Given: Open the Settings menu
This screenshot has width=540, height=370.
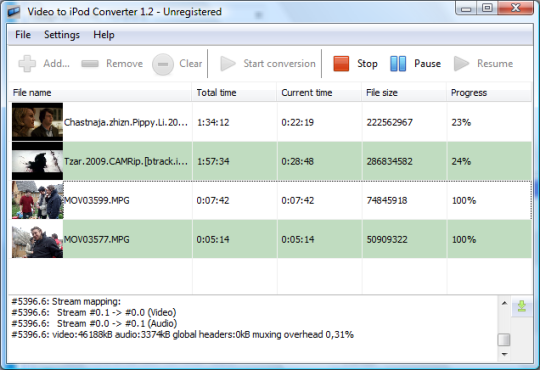Looking at the screenshot, I should point(62,35).
